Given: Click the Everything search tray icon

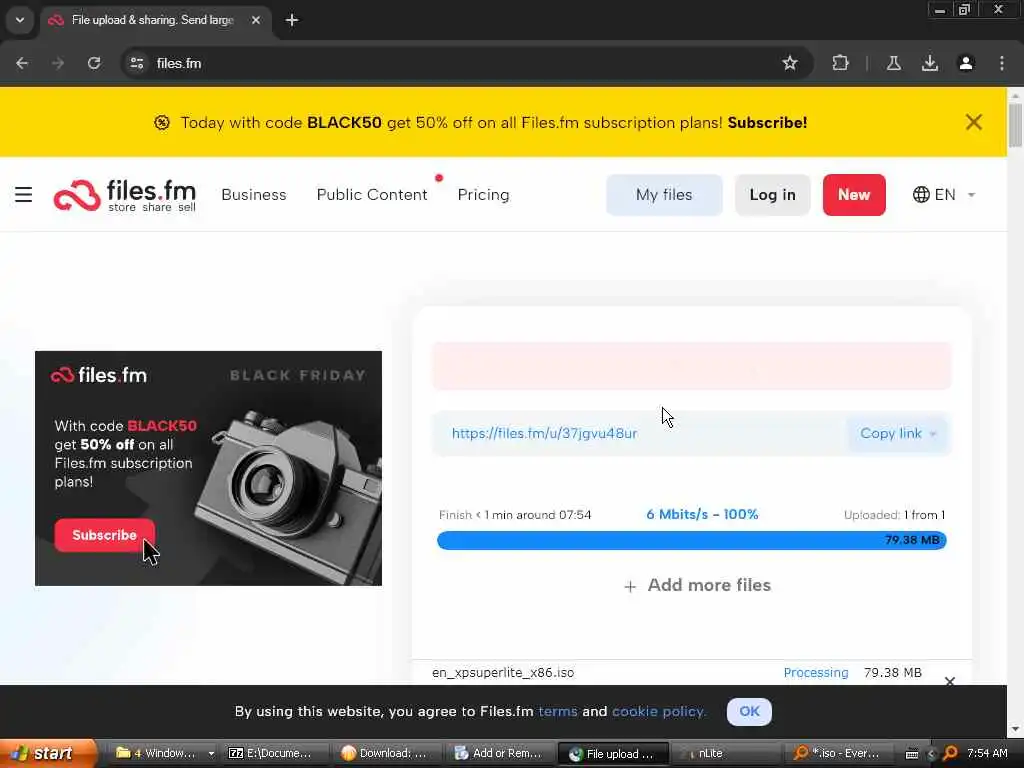Looking at the screenshot, I should coord(951,754).
